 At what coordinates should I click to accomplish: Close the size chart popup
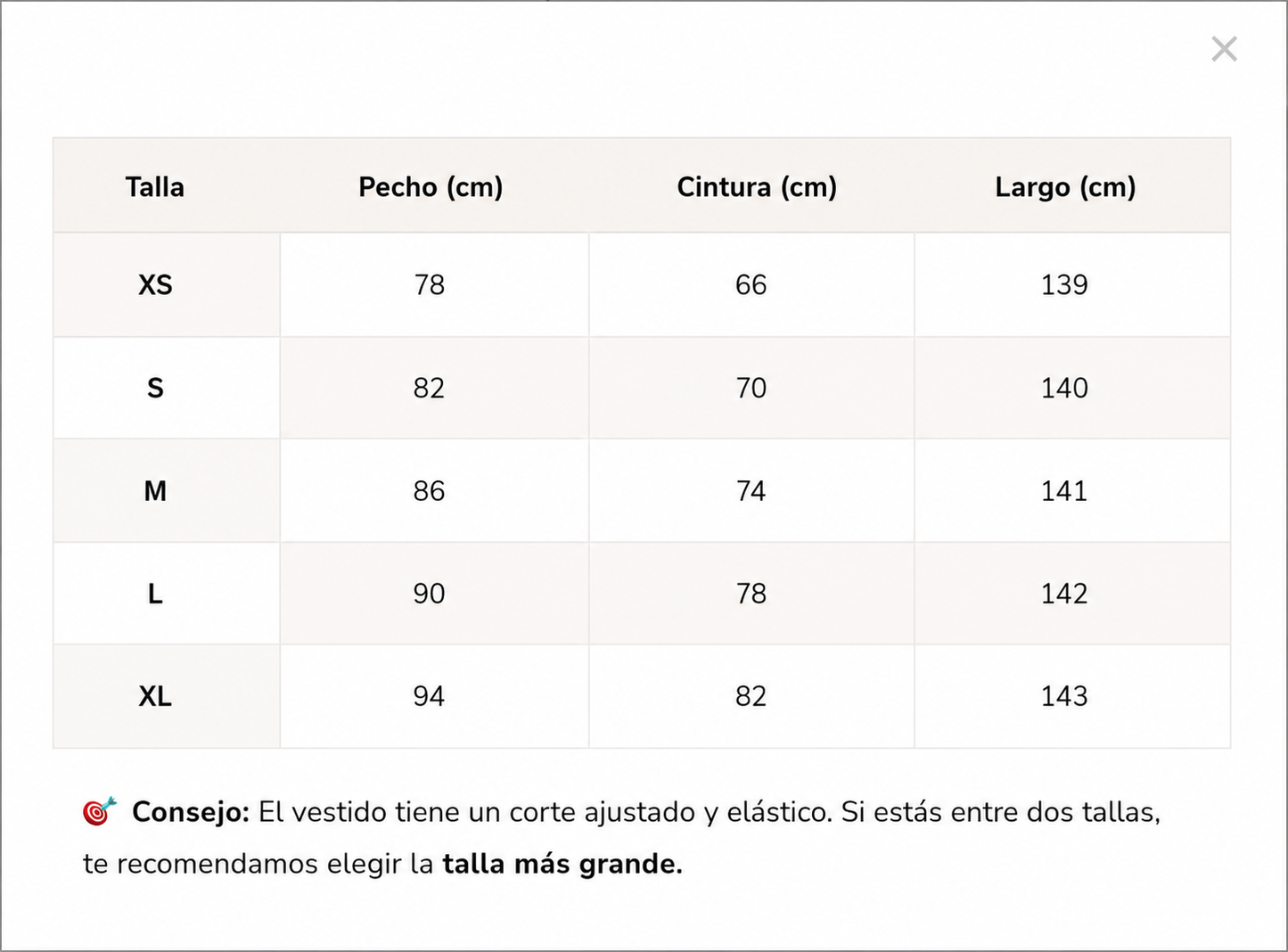(1224, 49)
